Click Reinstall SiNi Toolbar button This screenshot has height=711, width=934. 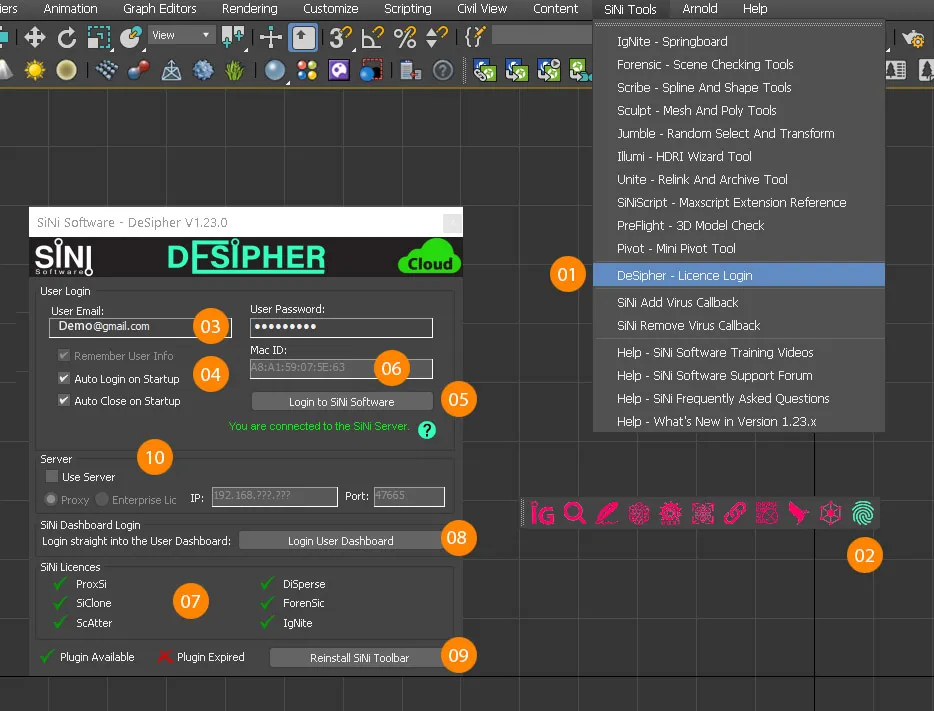359,657
